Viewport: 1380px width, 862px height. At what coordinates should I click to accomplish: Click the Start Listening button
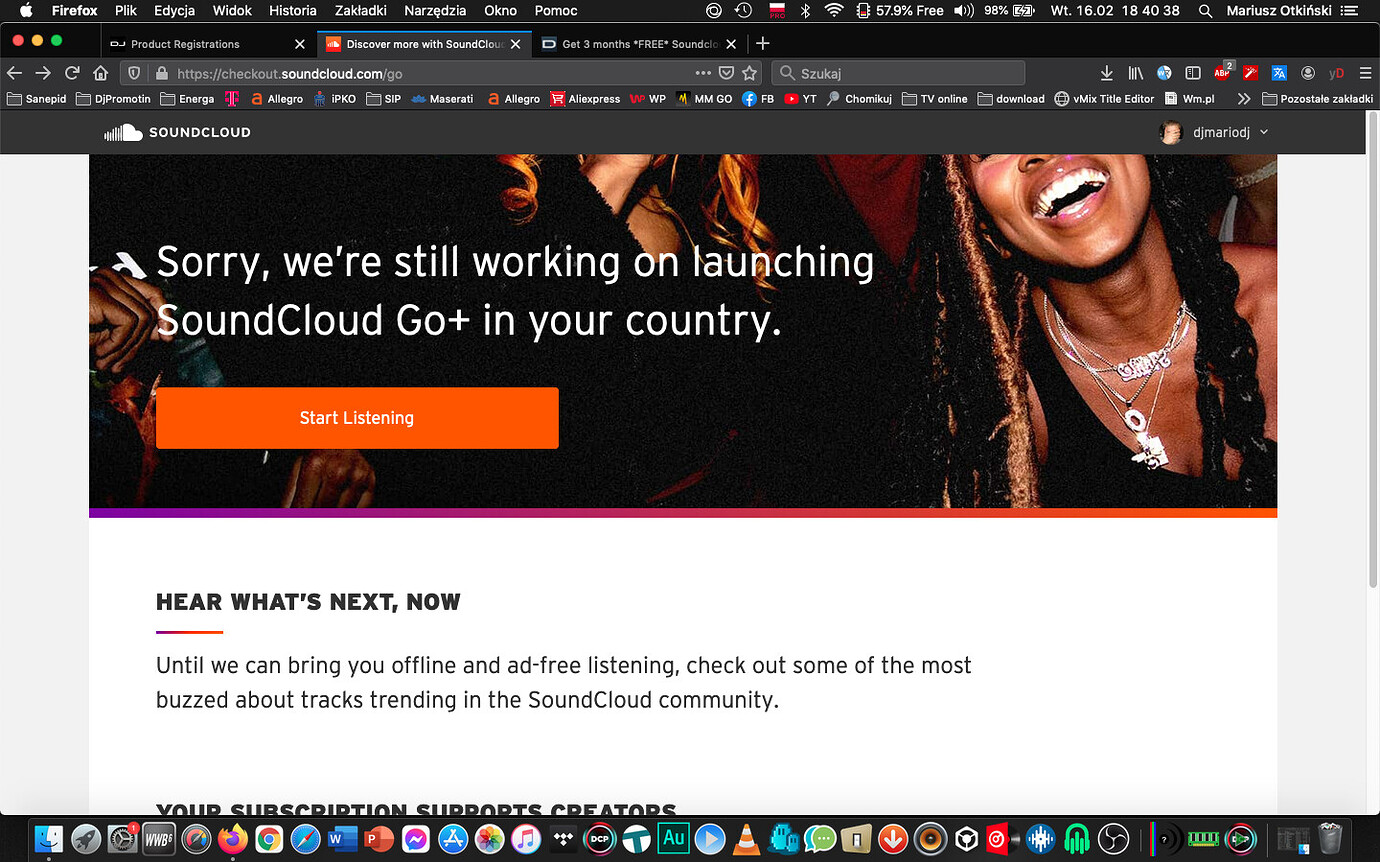[357, 417]
